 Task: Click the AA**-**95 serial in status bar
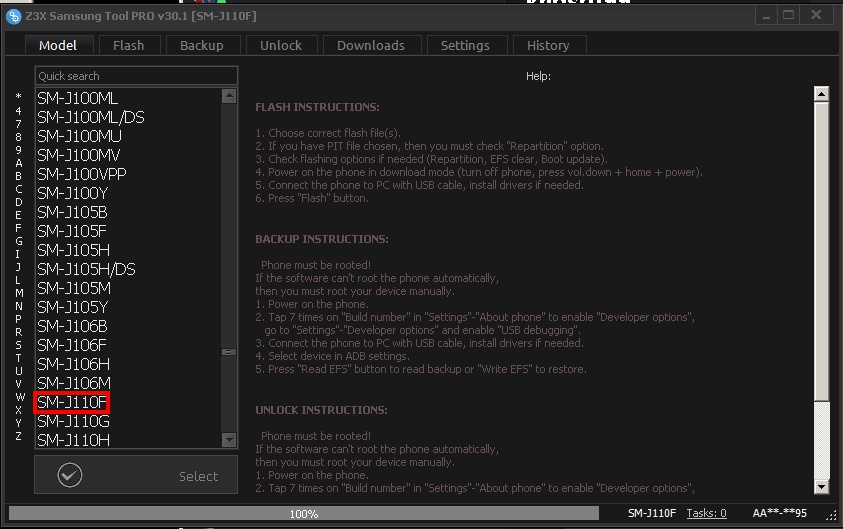780,513
